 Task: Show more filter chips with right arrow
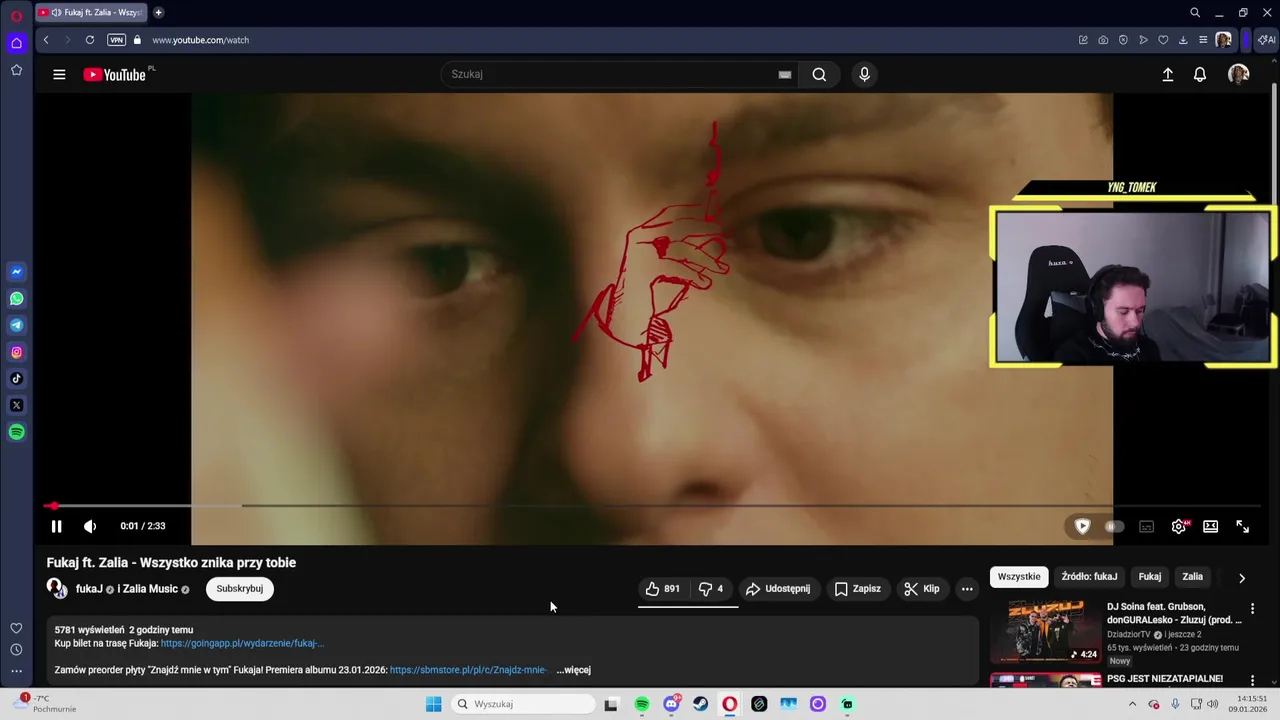click(x=1242, y=578)
